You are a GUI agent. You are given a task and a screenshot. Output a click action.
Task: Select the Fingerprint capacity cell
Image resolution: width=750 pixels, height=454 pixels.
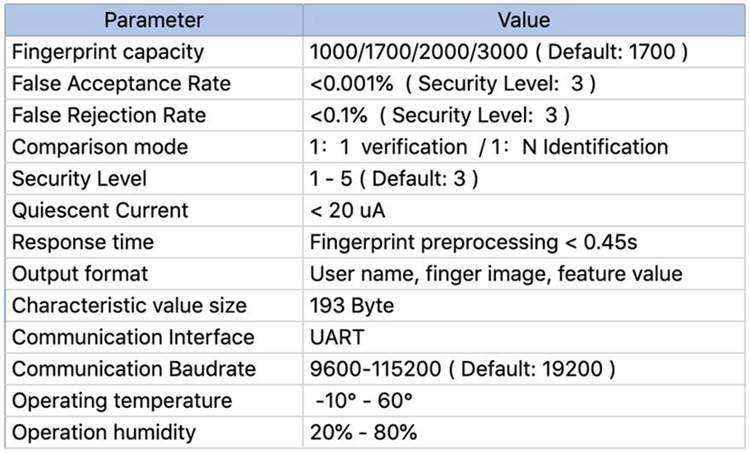click(108, 51)
